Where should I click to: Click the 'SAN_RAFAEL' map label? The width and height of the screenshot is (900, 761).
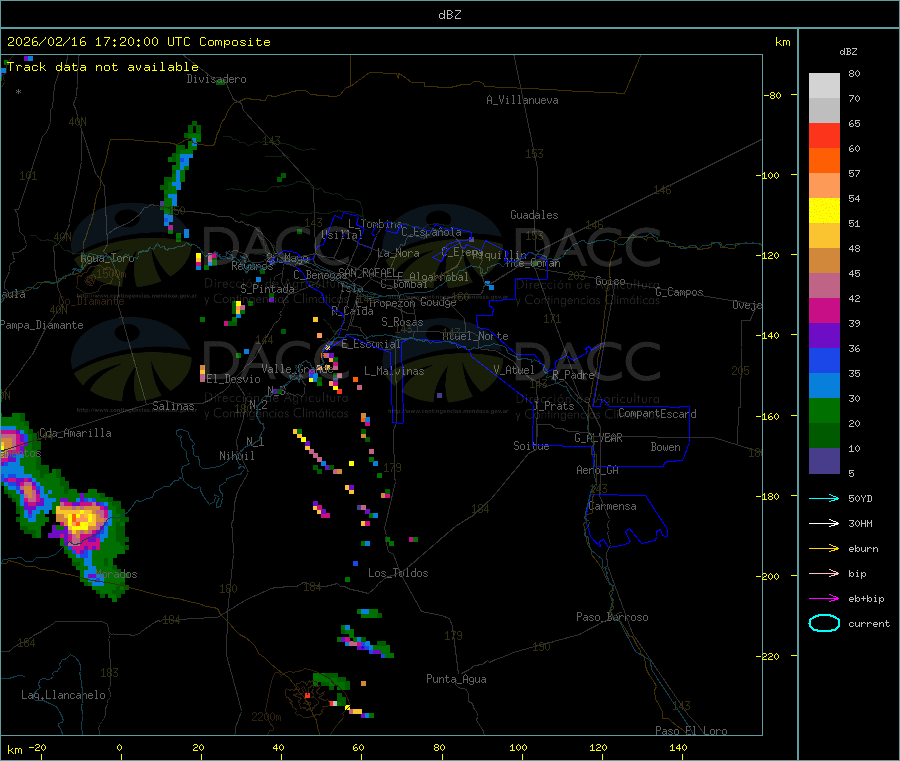pos(367,272)
